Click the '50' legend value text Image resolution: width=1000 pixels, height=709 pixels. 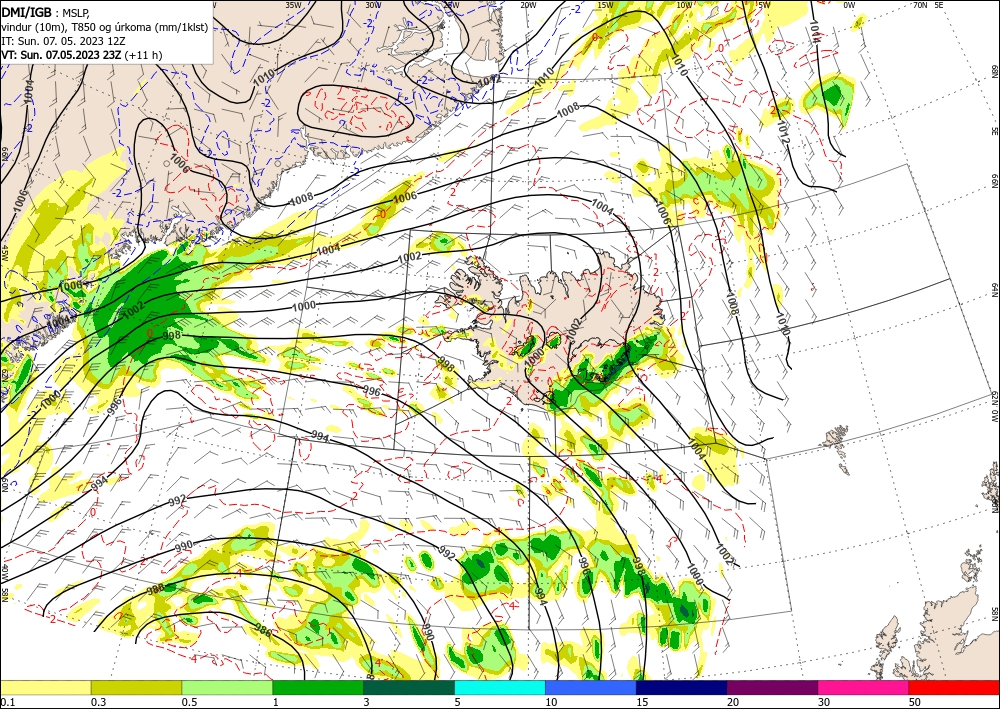point(915,702)
